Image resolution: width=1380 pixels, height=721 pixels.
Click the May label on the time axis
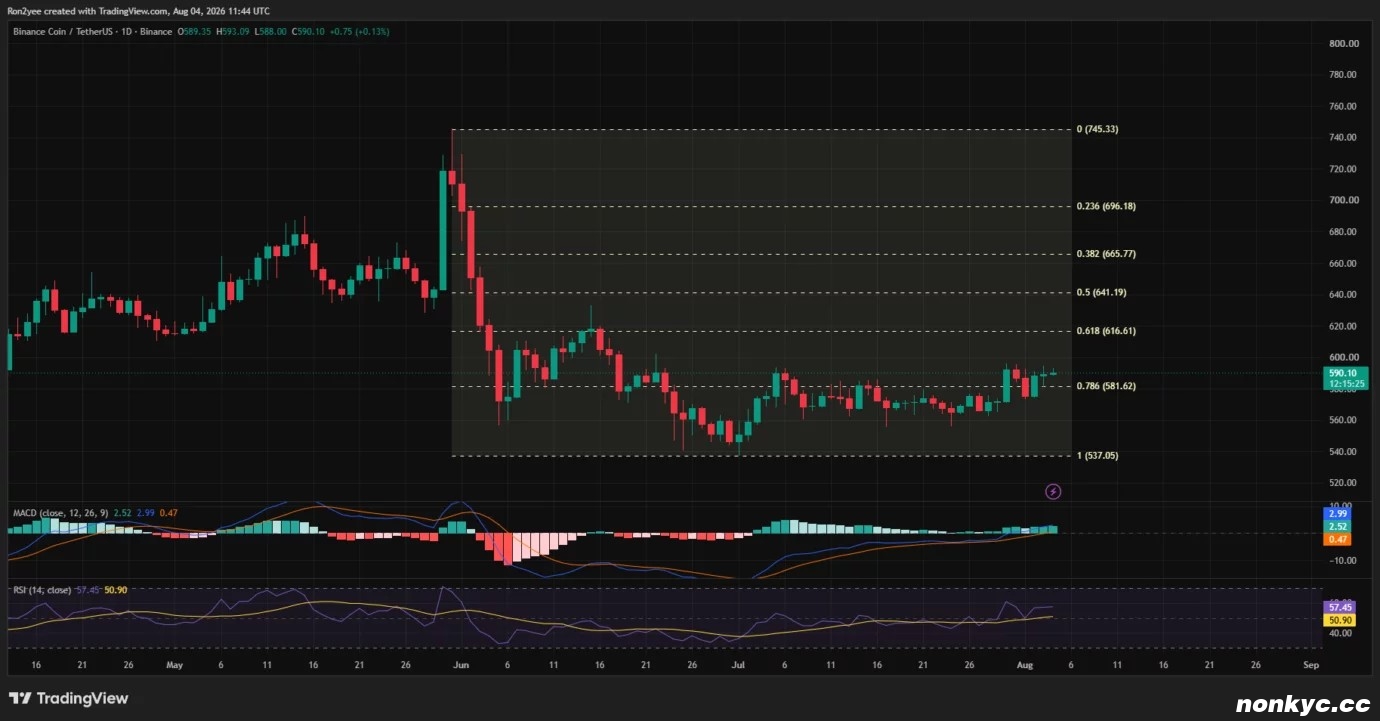coord(175,665)
